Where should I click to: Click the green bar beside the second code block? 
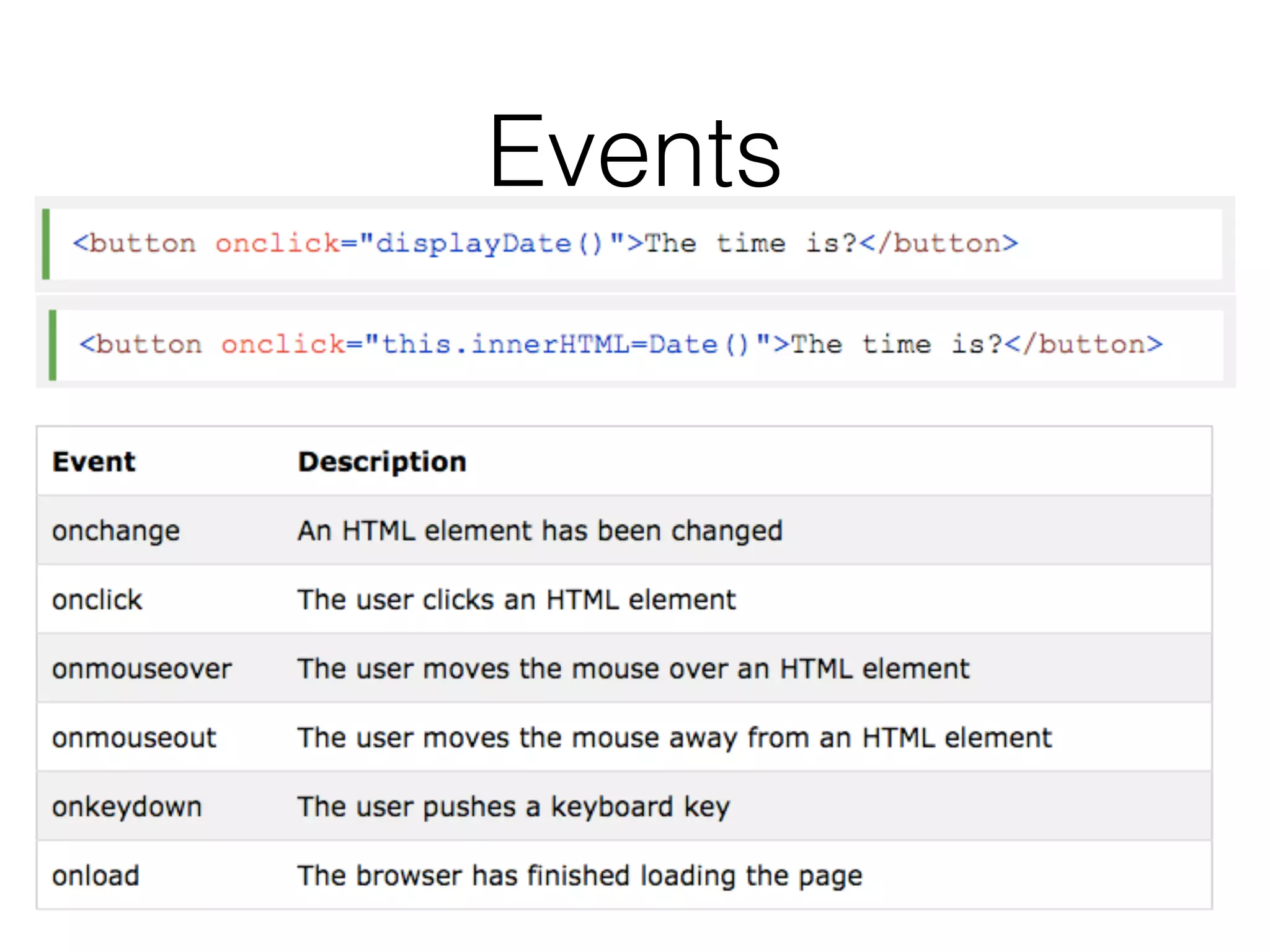click(x=53, y=345)
